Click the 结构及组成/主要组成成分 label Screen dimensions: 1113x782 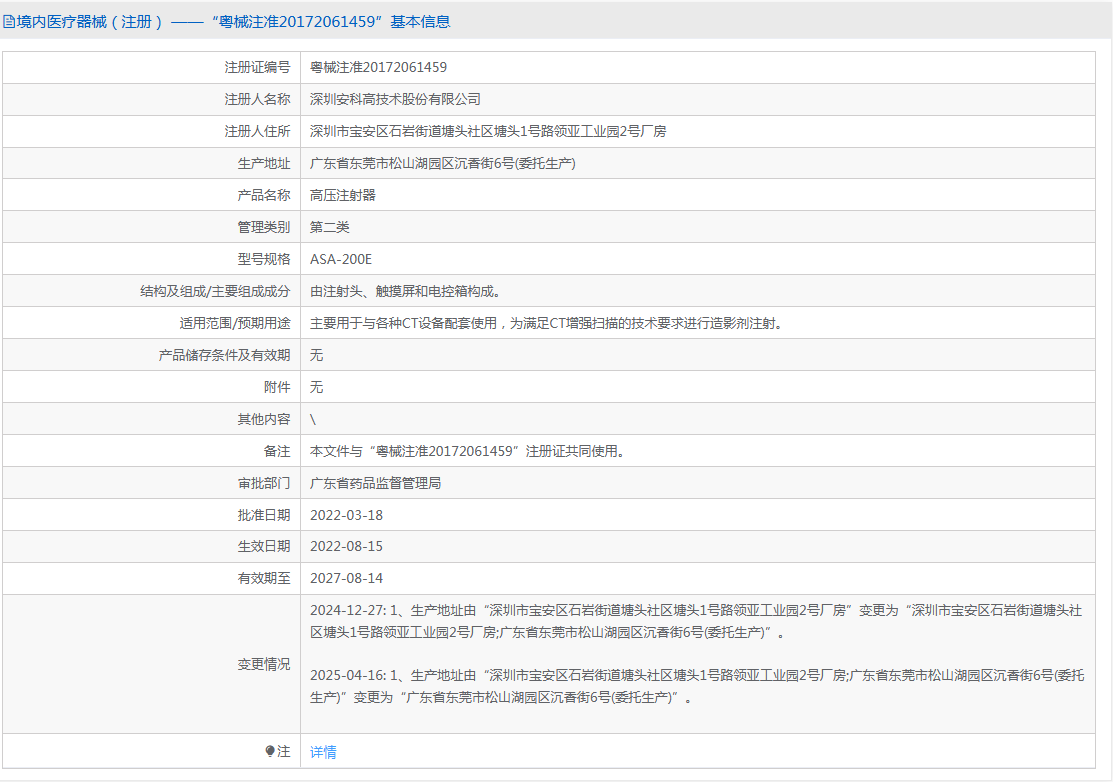[216, 291]
